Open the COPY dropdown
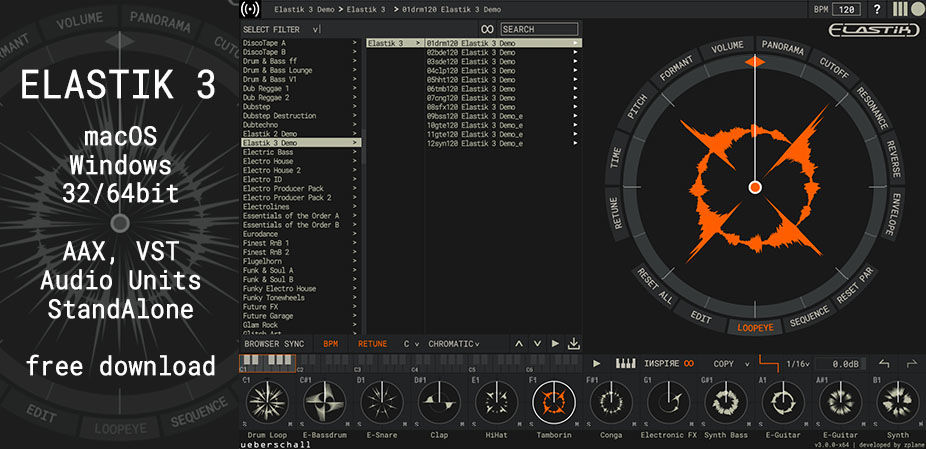 tap(731, 364)
